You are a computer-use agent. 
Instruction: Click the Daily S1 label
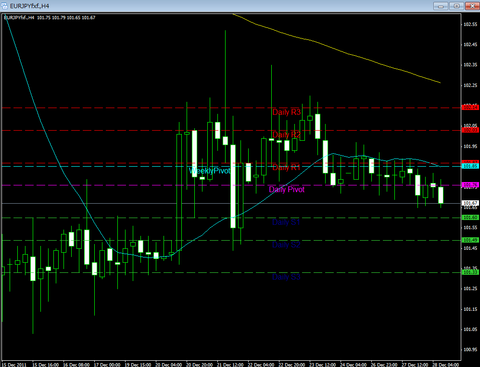(286, 222)
